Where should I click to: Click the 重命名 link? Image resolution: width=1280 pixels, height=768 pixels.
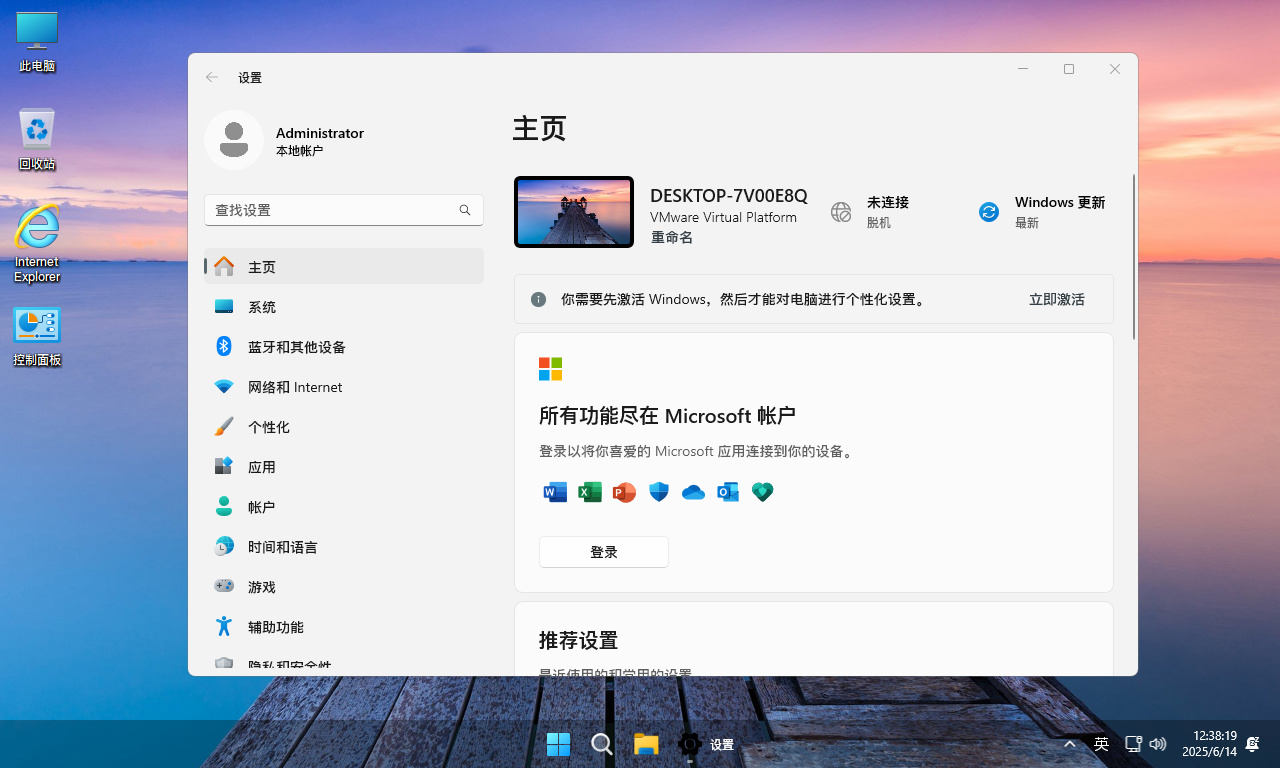click(x=672, y=238)
